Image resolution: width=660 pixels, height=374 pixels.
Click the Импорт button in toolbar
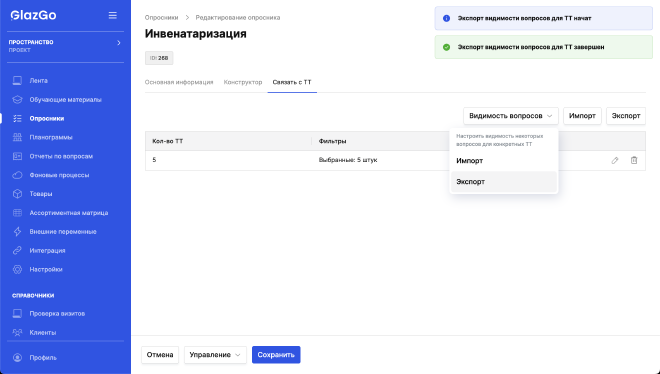[582, 116]
